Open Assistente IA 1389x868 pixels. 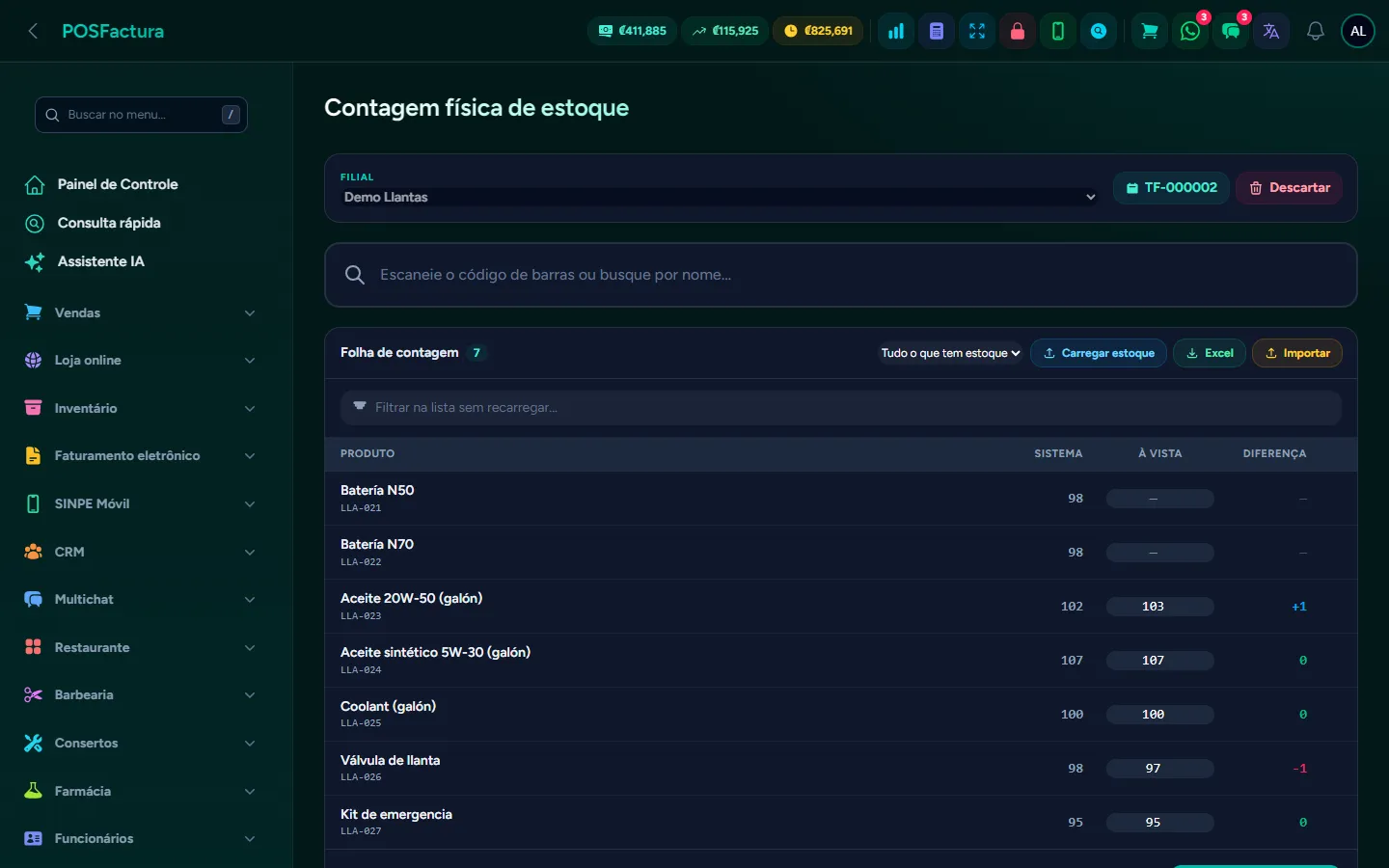click(100, 261)
